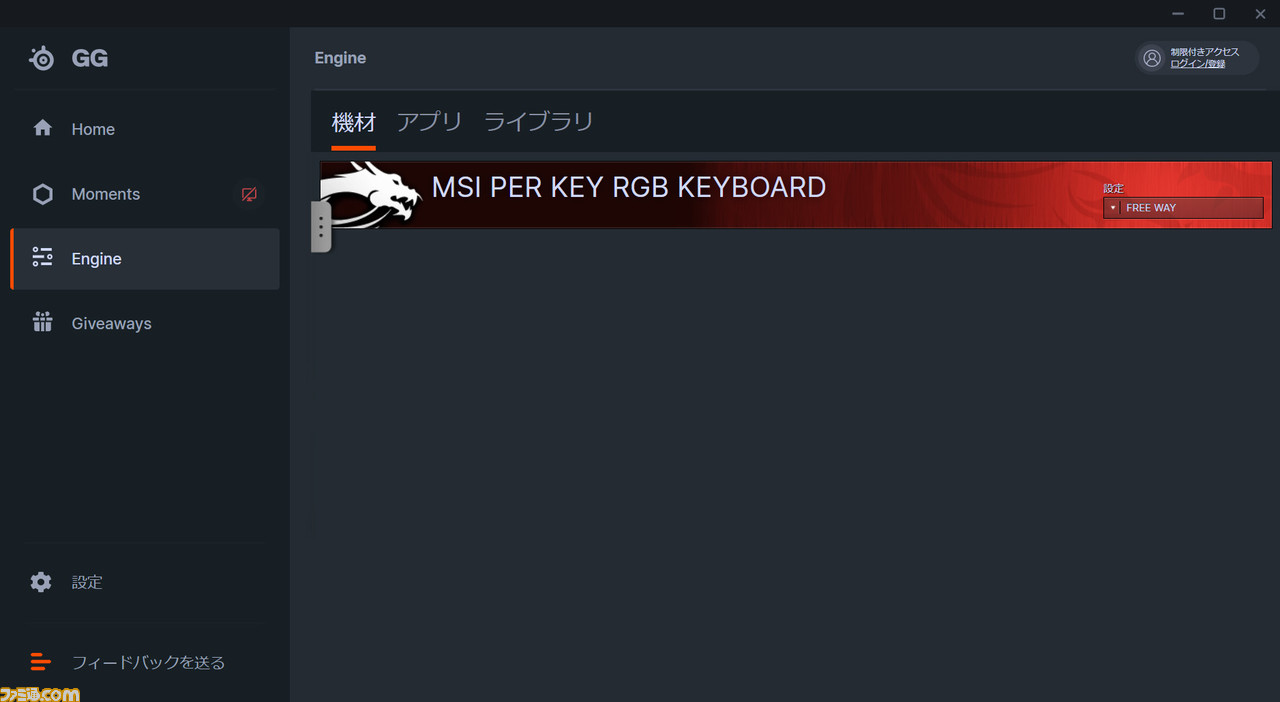
Task: Click the user account avatar icon
Action: click(1152, 58)
